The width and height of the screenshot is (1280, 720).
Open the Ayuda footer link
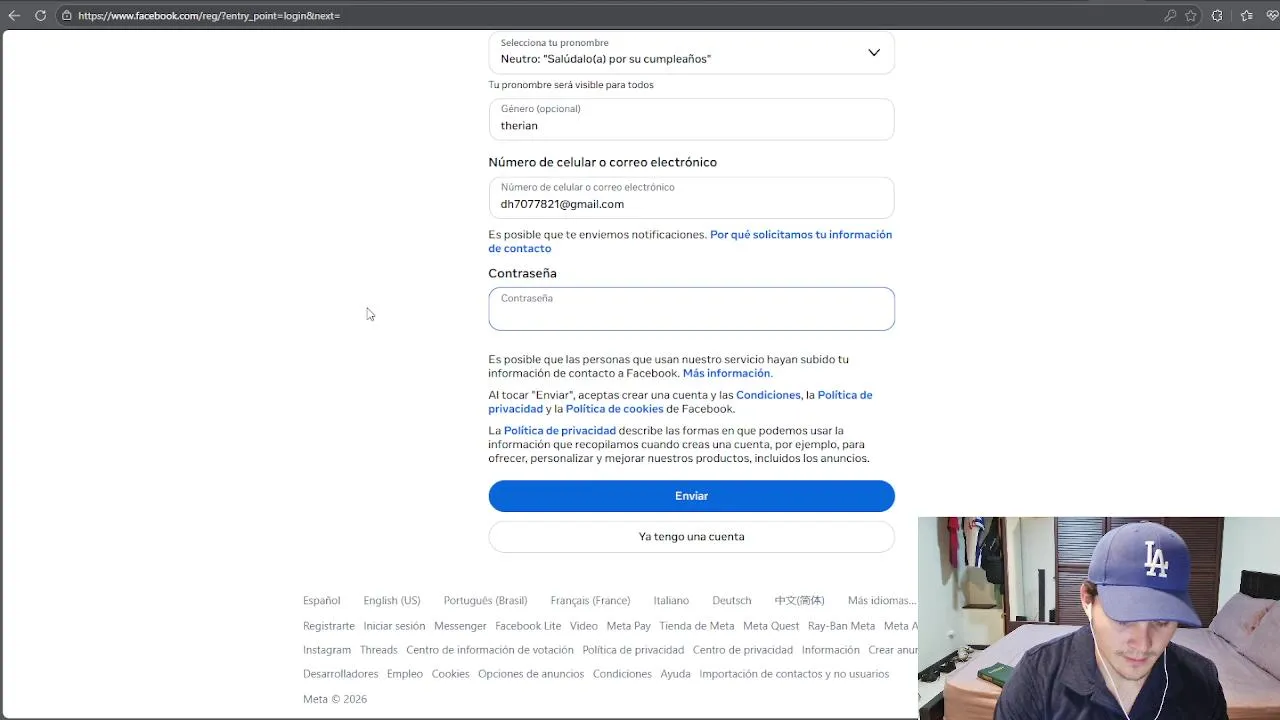[675, 674]
